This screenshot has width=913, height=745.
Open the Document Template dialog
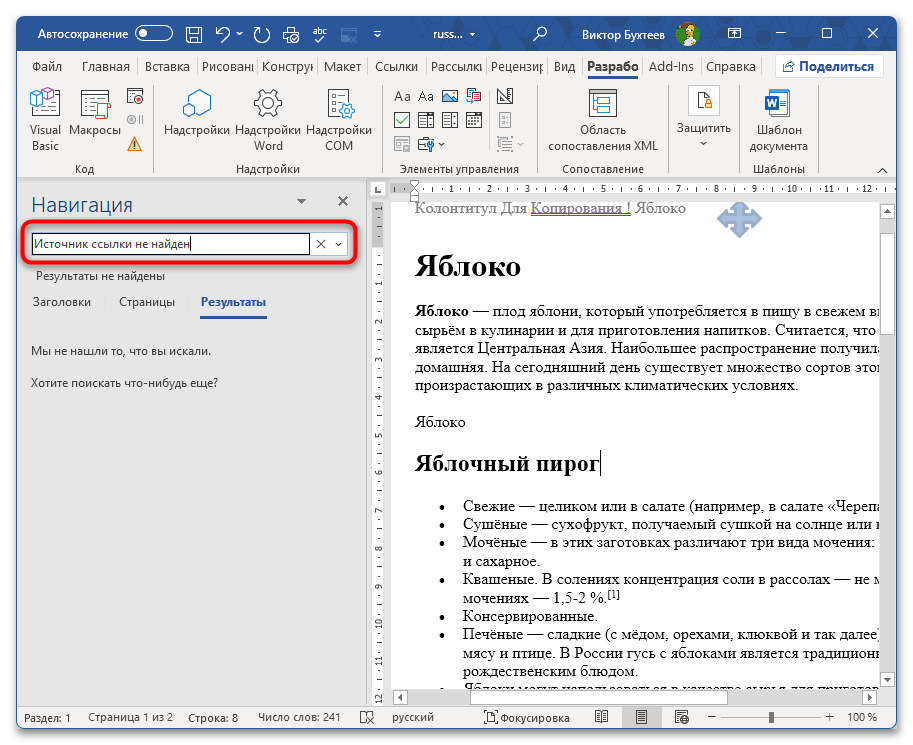(x=778, y=120)
